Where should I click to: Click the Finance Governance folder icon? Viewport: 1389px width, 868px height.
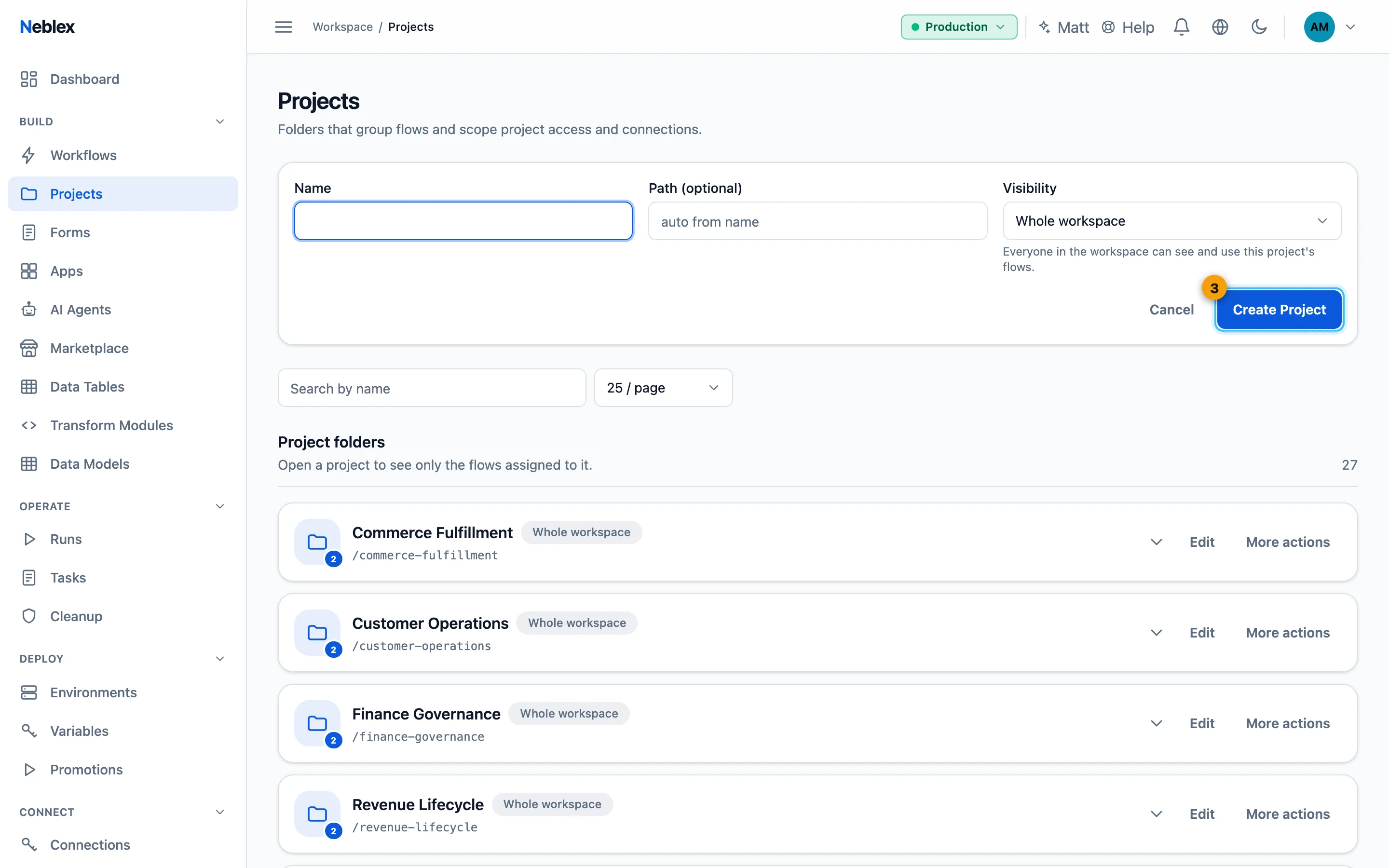pyautogui.click(x=317, y=723)
